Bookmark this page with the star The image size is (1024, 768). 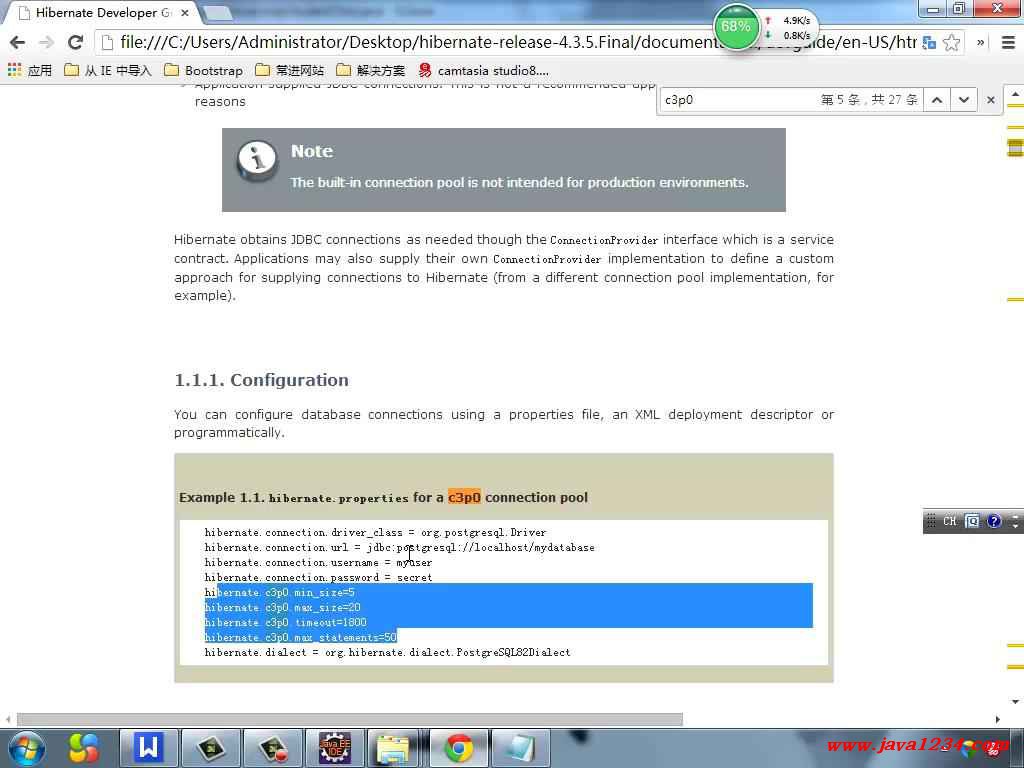[952, 43]
